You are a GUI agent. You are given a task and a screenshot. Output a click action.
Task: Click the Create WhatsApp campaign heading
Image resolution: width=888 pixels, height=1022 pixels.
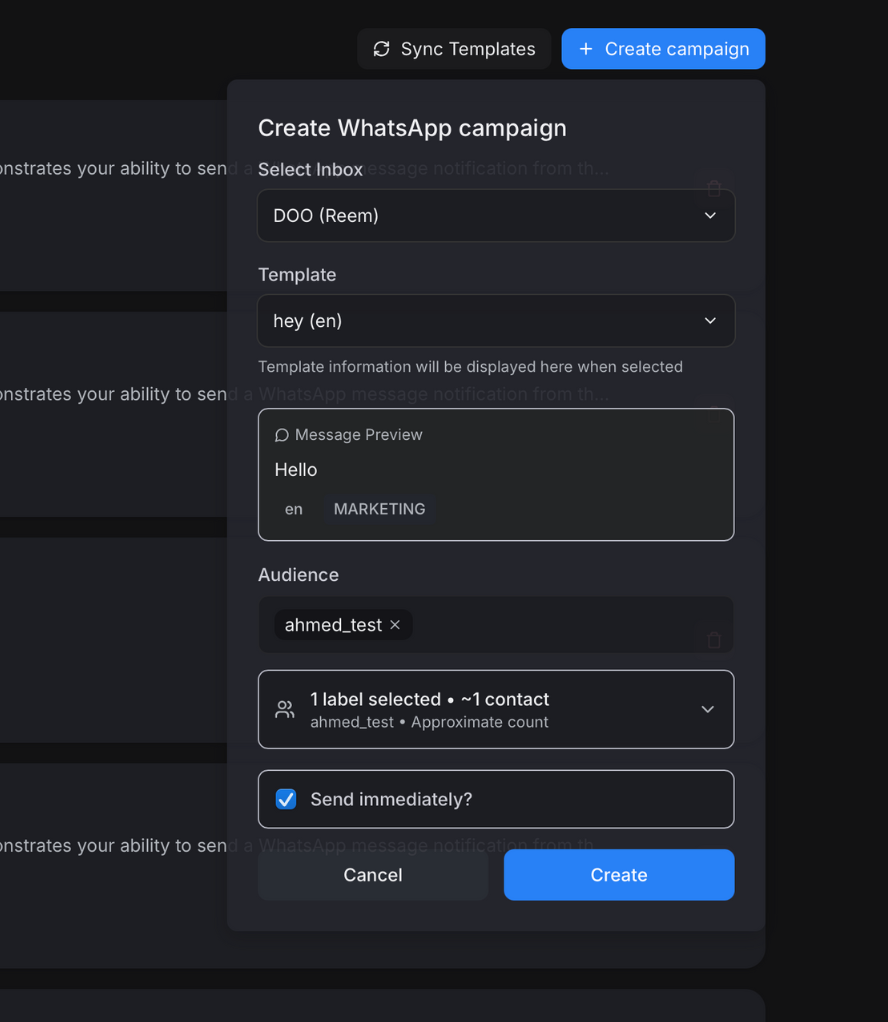tap(412, 128)
